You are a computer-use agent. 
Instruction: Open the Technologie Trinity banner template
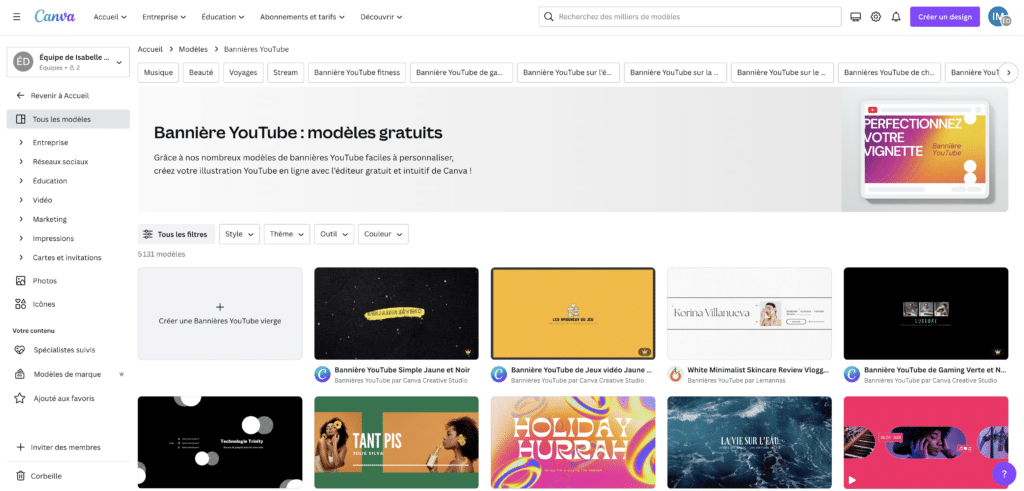pyautogui.click(x=220, y=442)
